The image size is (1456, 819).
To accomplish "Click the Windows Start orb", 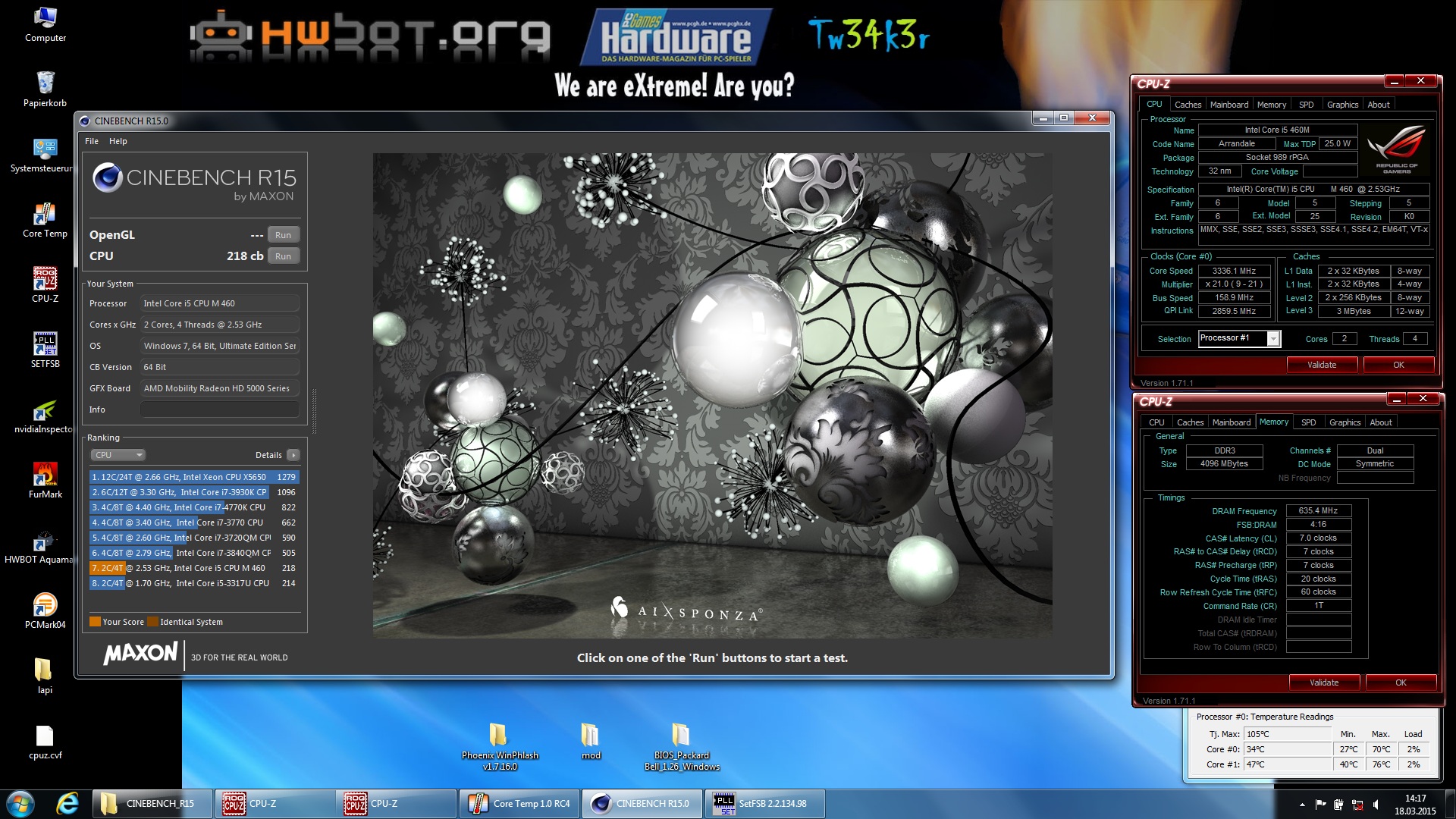I will pos(20,804).
